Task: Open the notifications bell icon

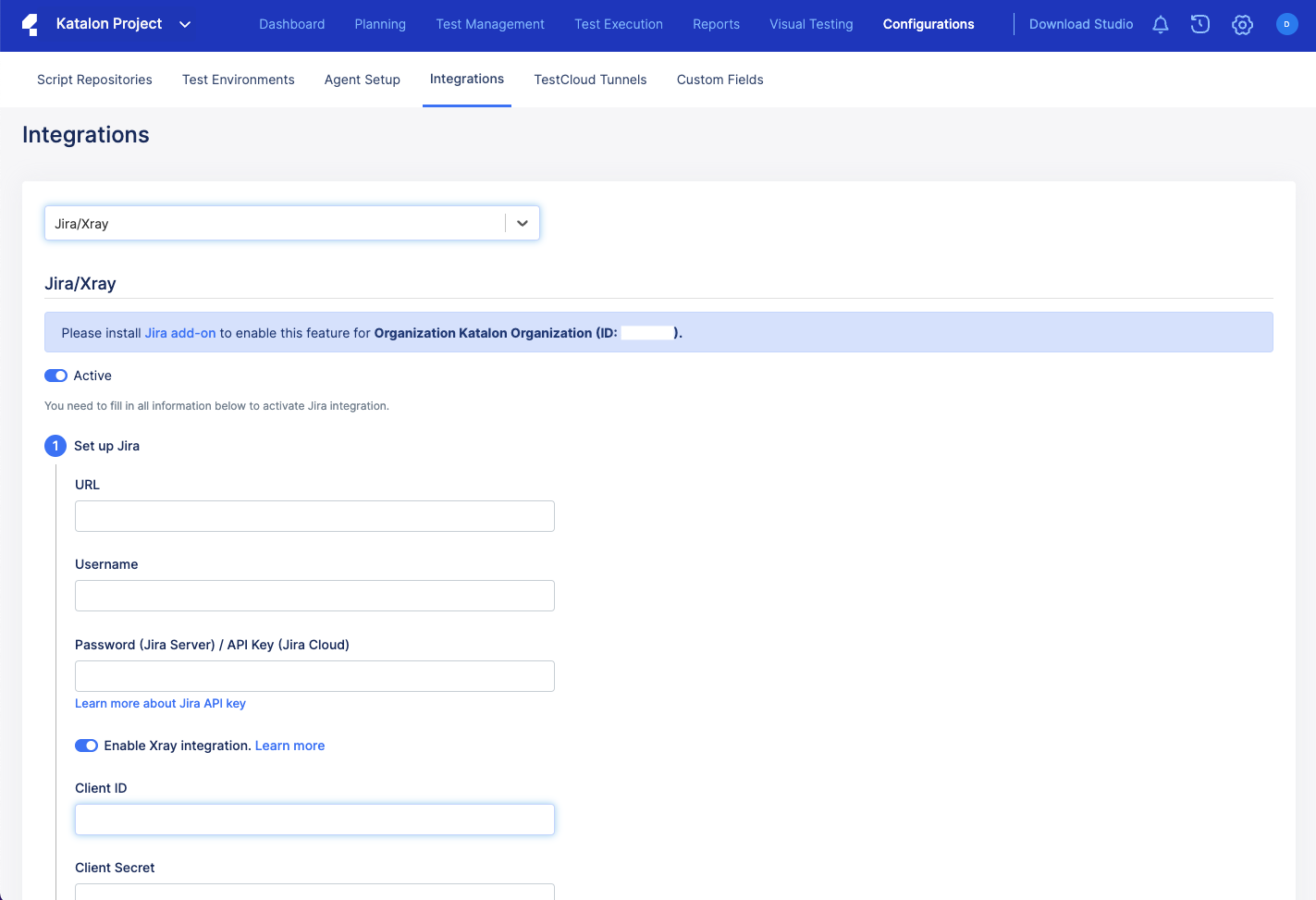Action: [x=1161, y=25]
